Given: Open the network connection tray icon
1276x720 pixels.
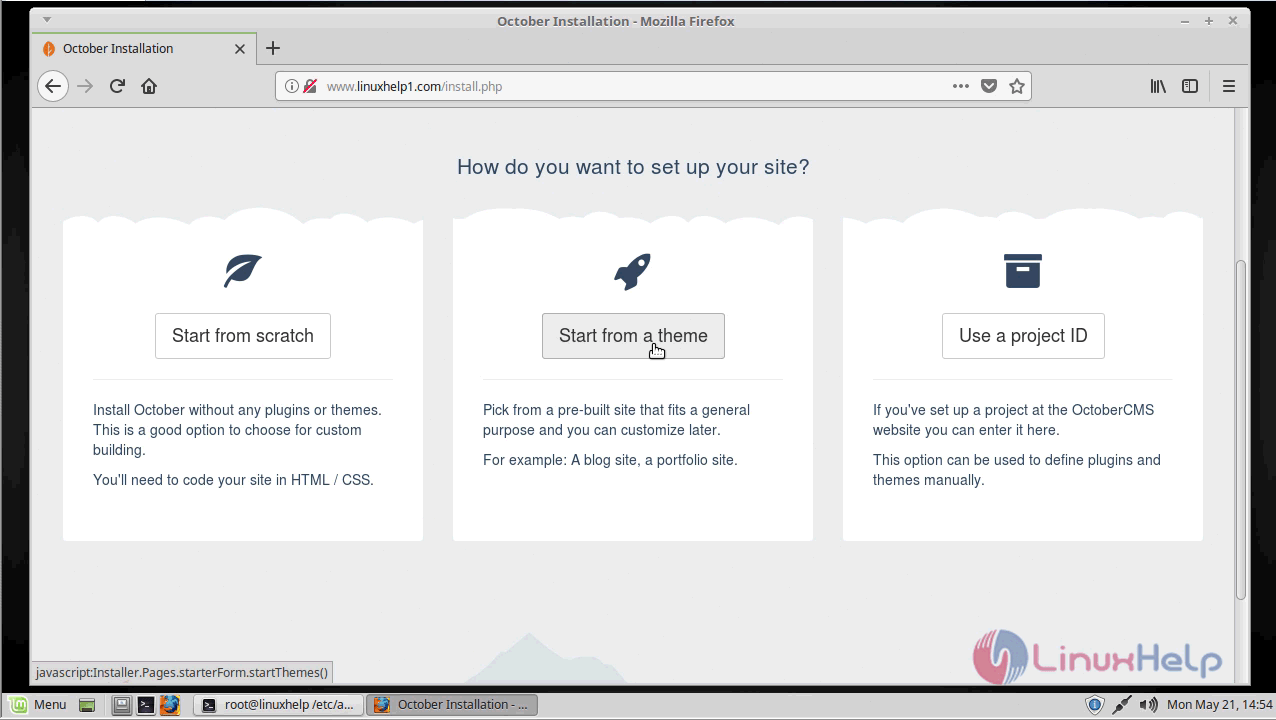Looking at the screenshot, I should pos(1122,705).
